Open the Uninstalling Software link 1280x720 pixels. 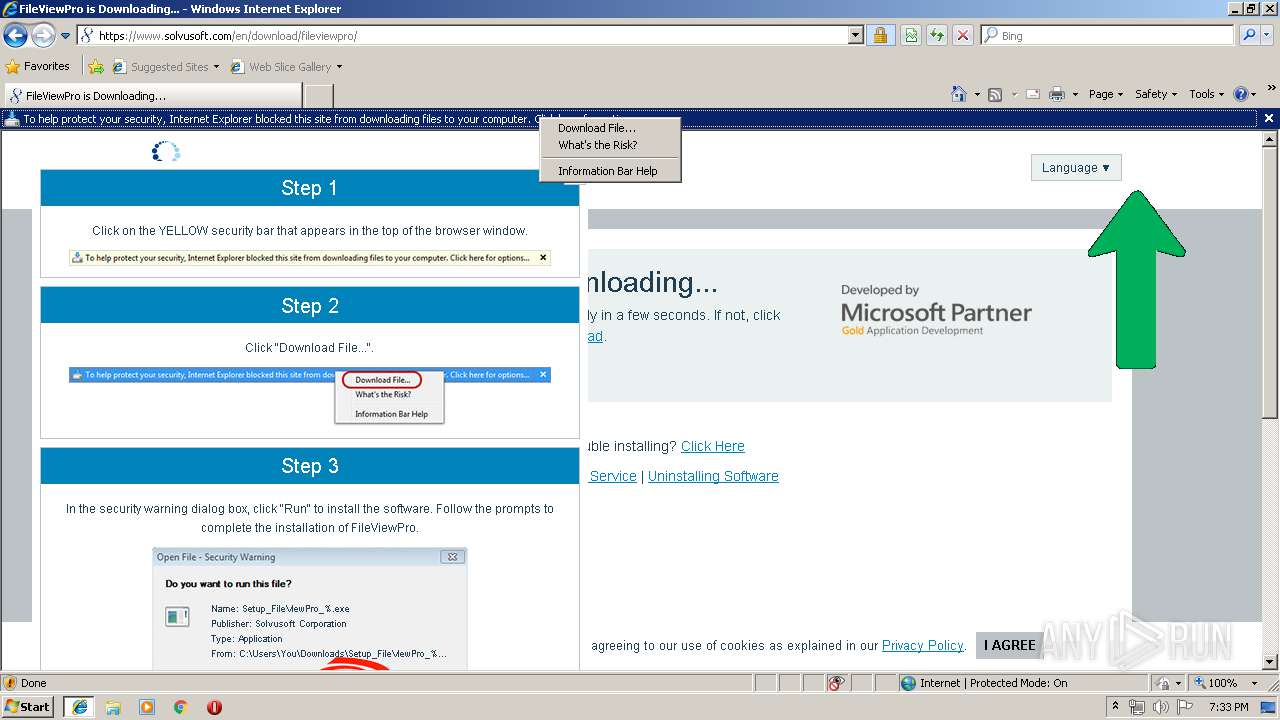(x=713, y=476)
